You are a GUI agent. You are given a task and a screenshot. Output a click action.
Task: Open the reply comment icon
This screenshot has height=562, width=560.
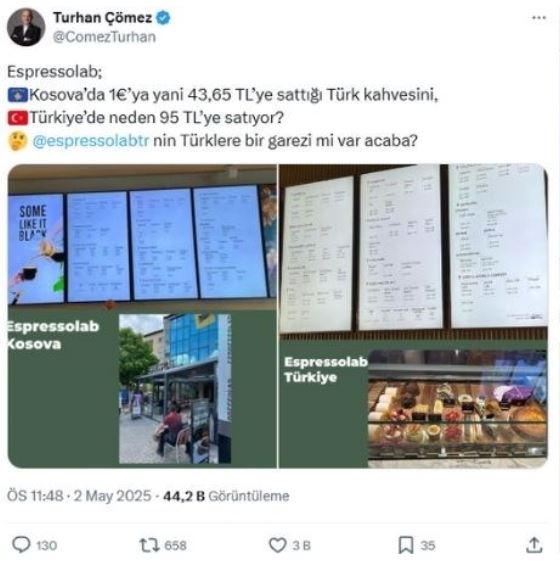21,545
